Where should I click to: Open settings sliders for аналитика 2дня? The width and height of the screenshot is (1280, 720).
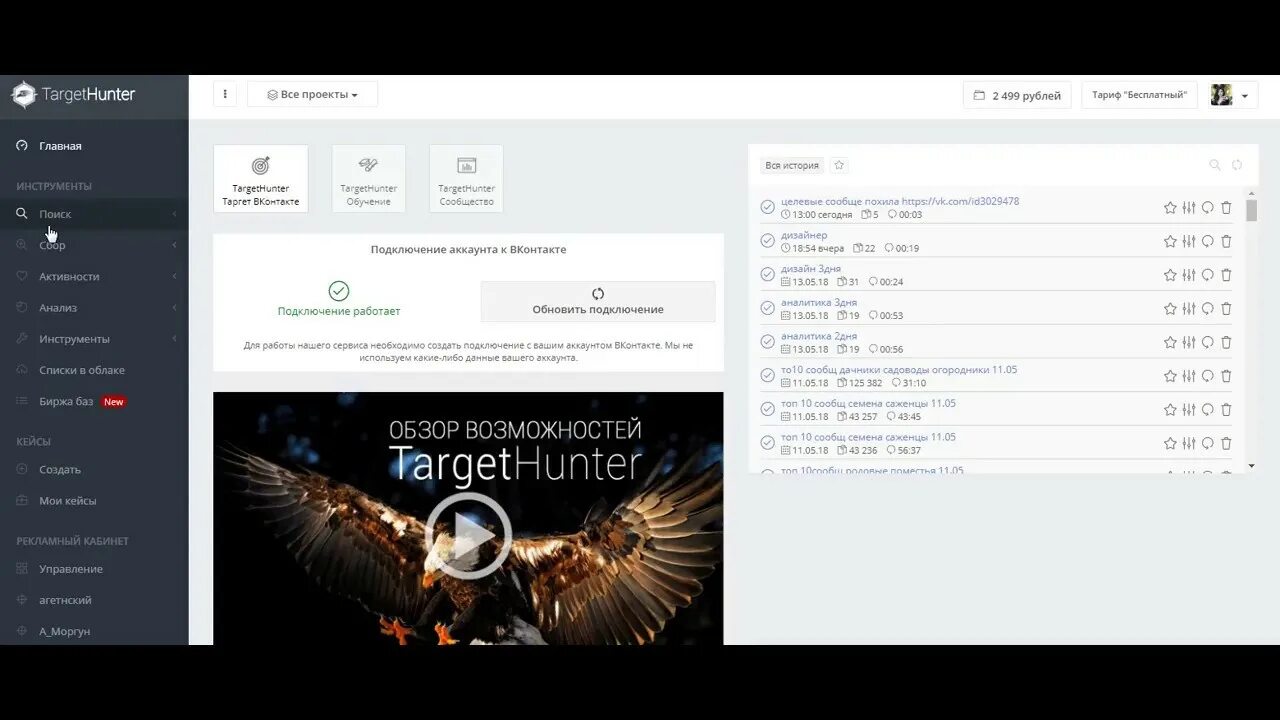pos(1189,342)
